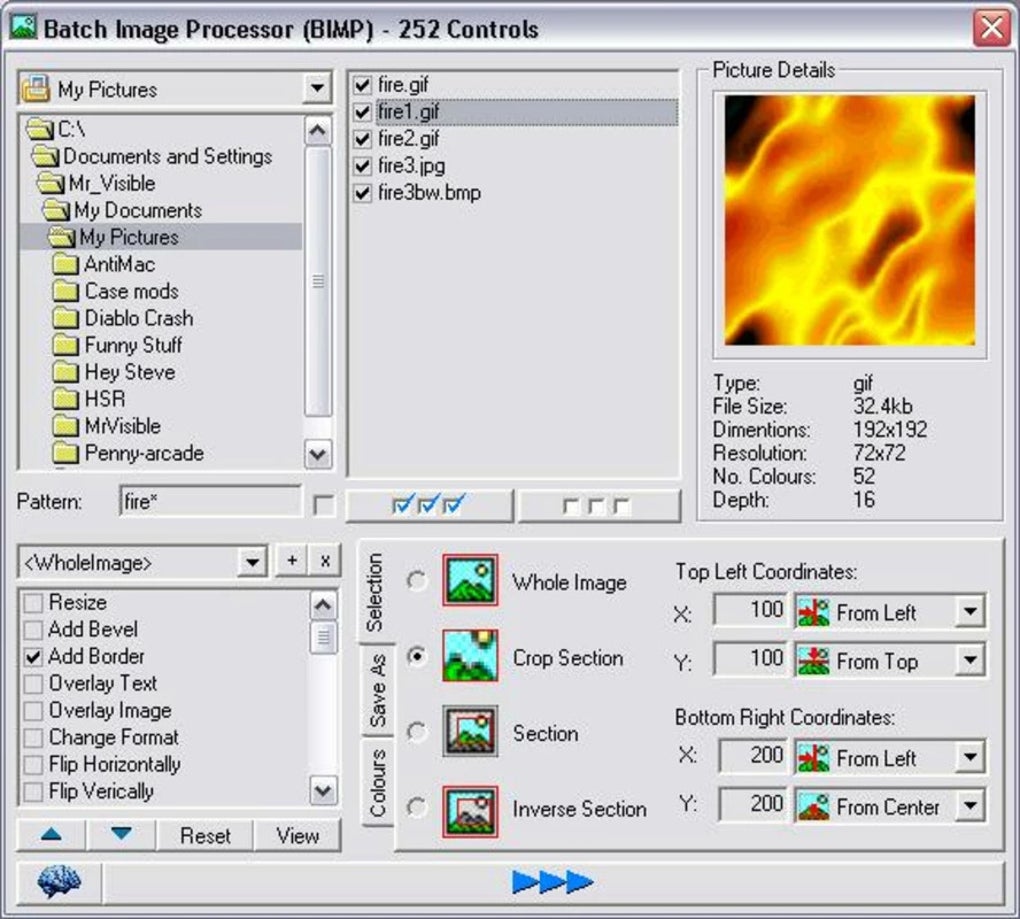The image size is (1020, 919).
Task: Click the Crop Section image icon
Action: tap(470, 656)
